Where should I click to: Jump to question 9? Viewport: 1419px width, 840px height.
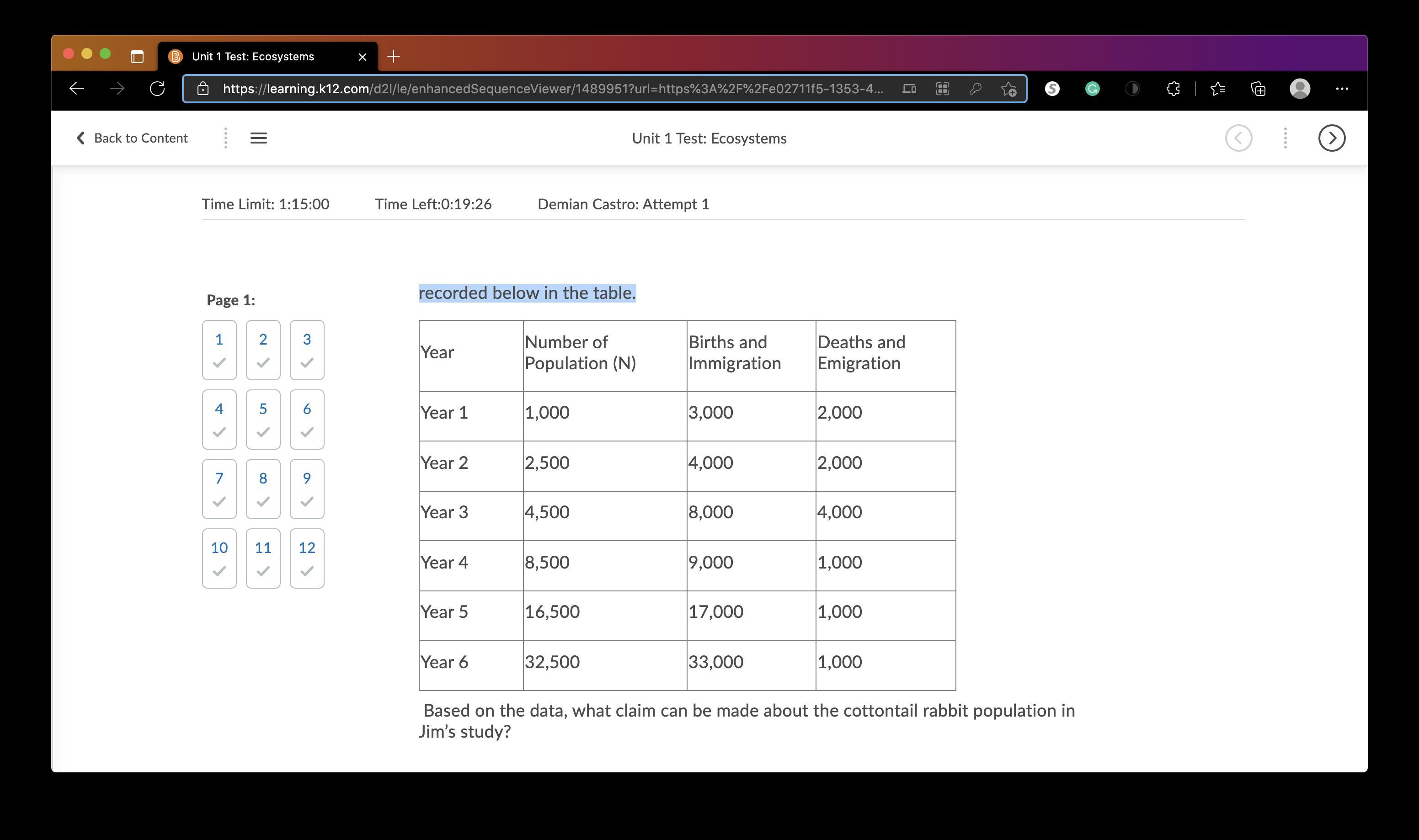(x=307, y=489)
